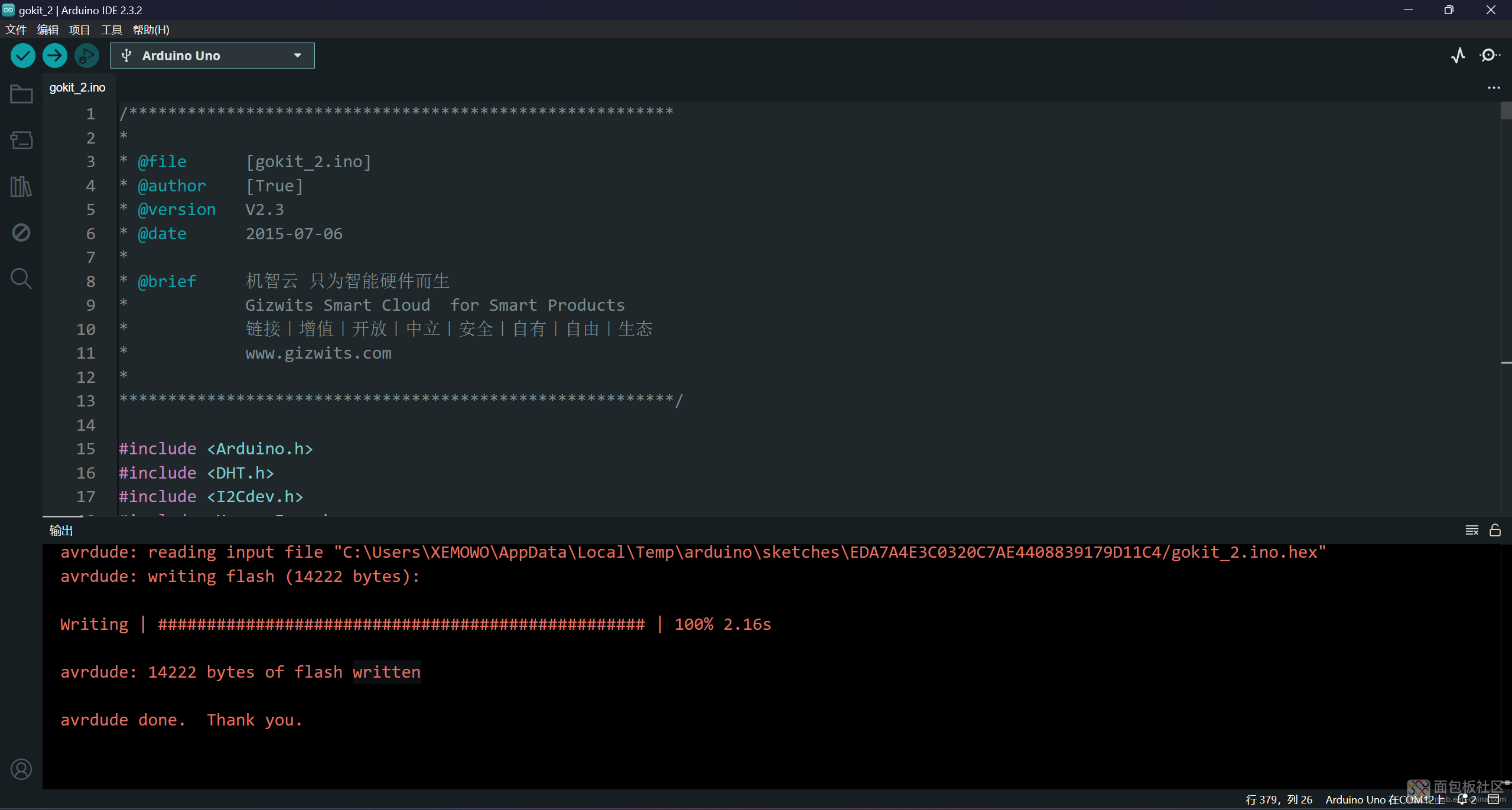The image size is (1512, 810).
Task: Click the Verify checkmark button
Action: pyautogui.click(x=23, y=56)
